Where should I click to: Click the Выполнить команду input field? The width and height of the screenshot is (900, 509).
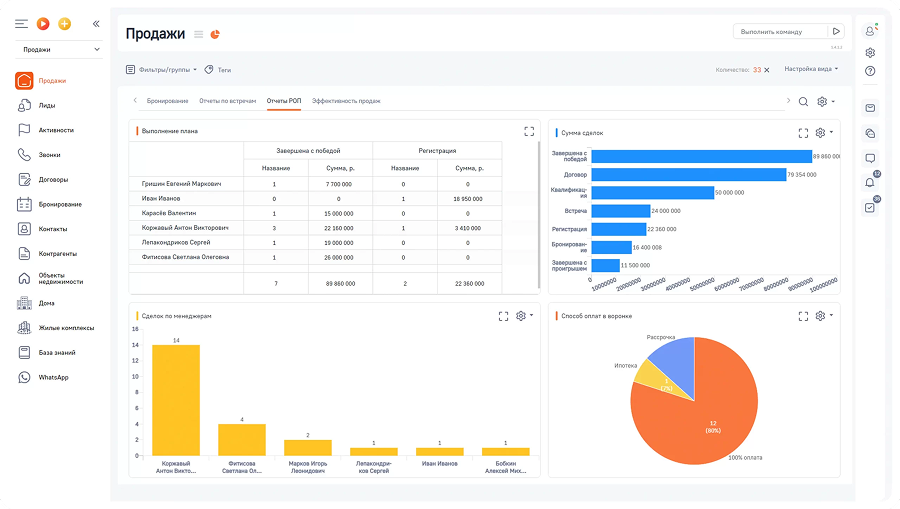click(x=780, y=31)
